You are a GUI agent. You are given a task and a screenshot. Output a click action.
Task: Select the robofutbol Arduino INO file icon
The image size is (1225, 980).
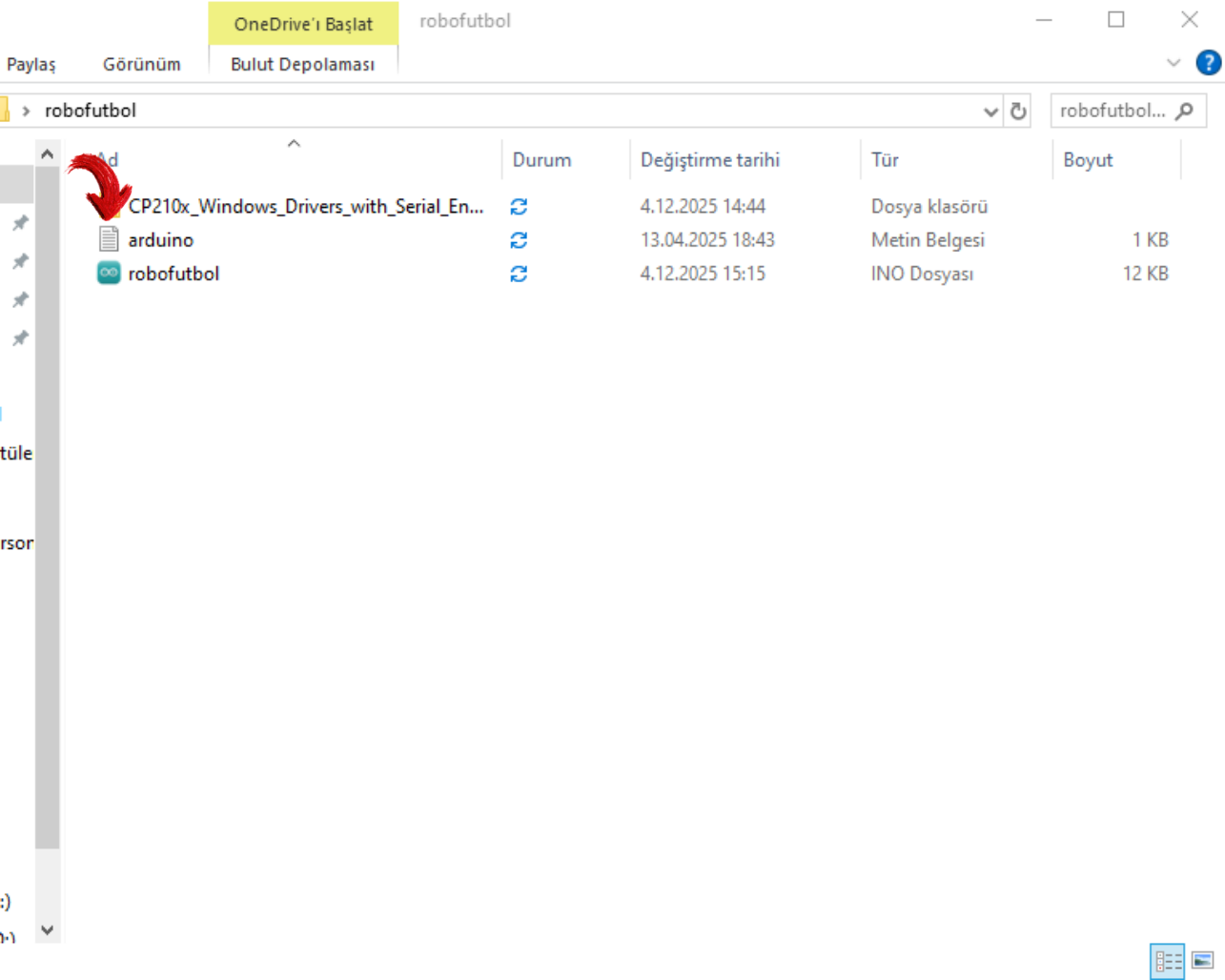(109, 274)
